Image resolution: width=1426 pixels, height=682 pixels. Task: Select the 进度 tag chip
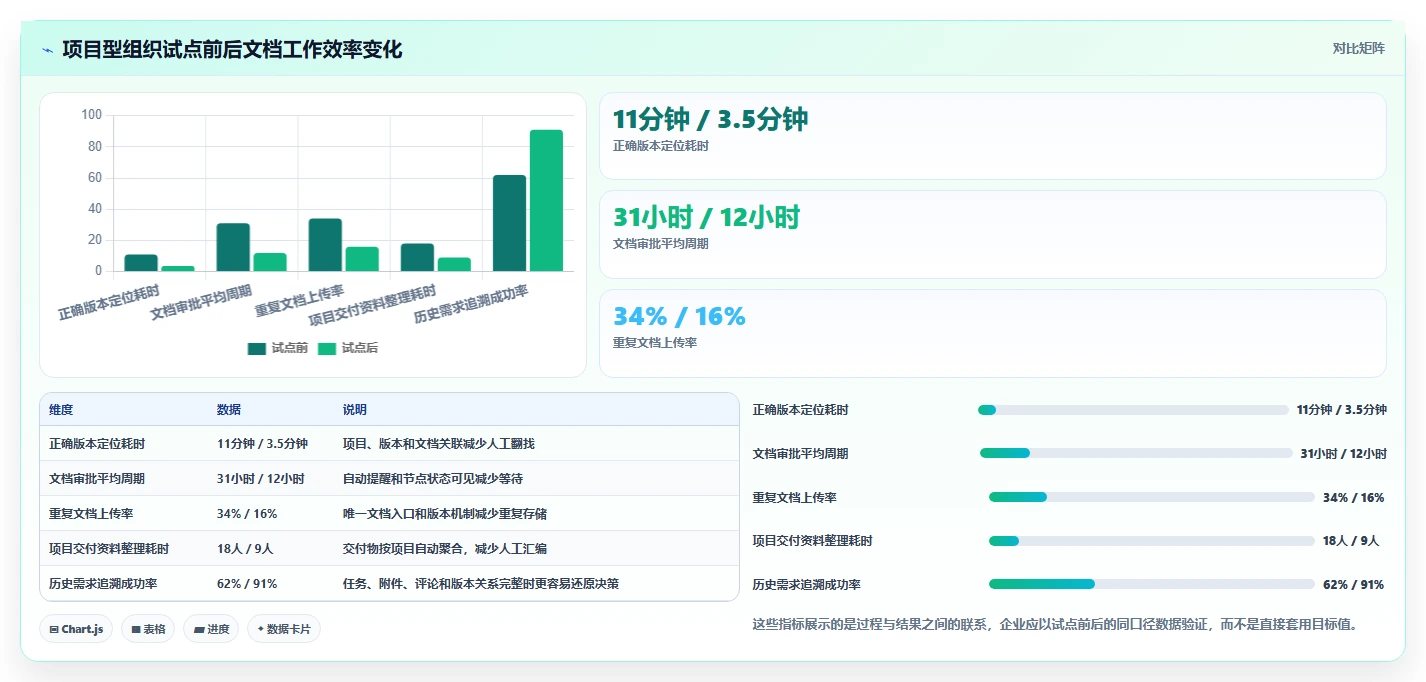(x=211, y=629)
